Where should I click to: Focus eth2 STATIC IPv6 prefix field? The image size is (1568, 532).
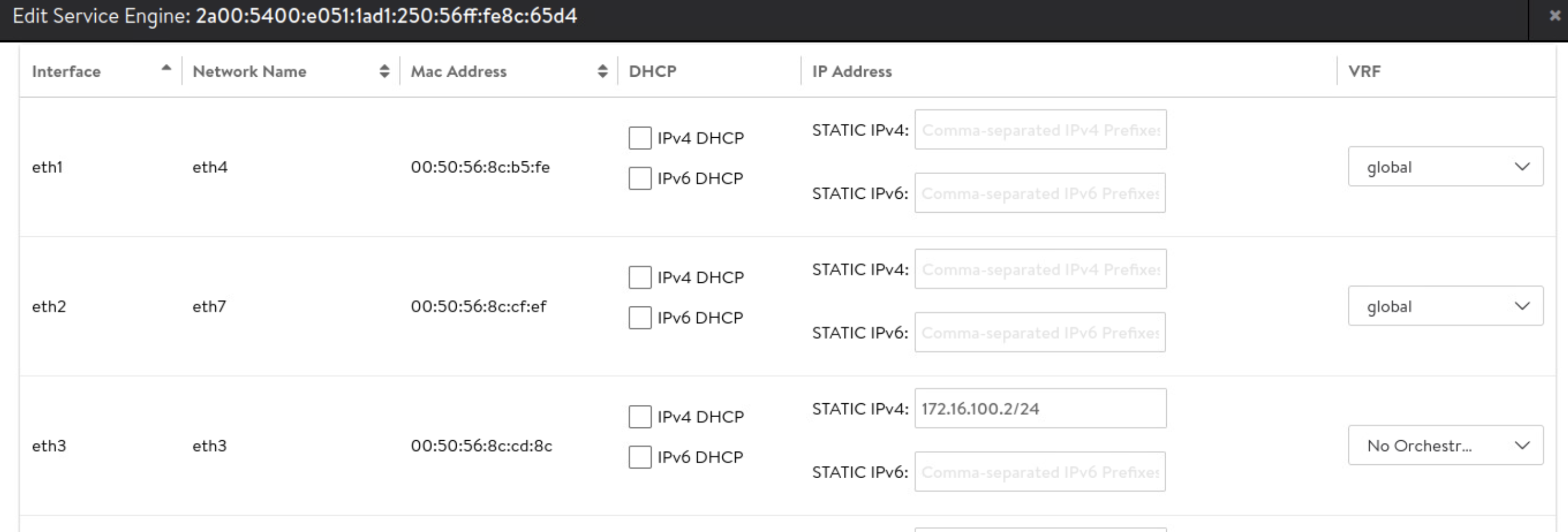tap(1040, 333)
